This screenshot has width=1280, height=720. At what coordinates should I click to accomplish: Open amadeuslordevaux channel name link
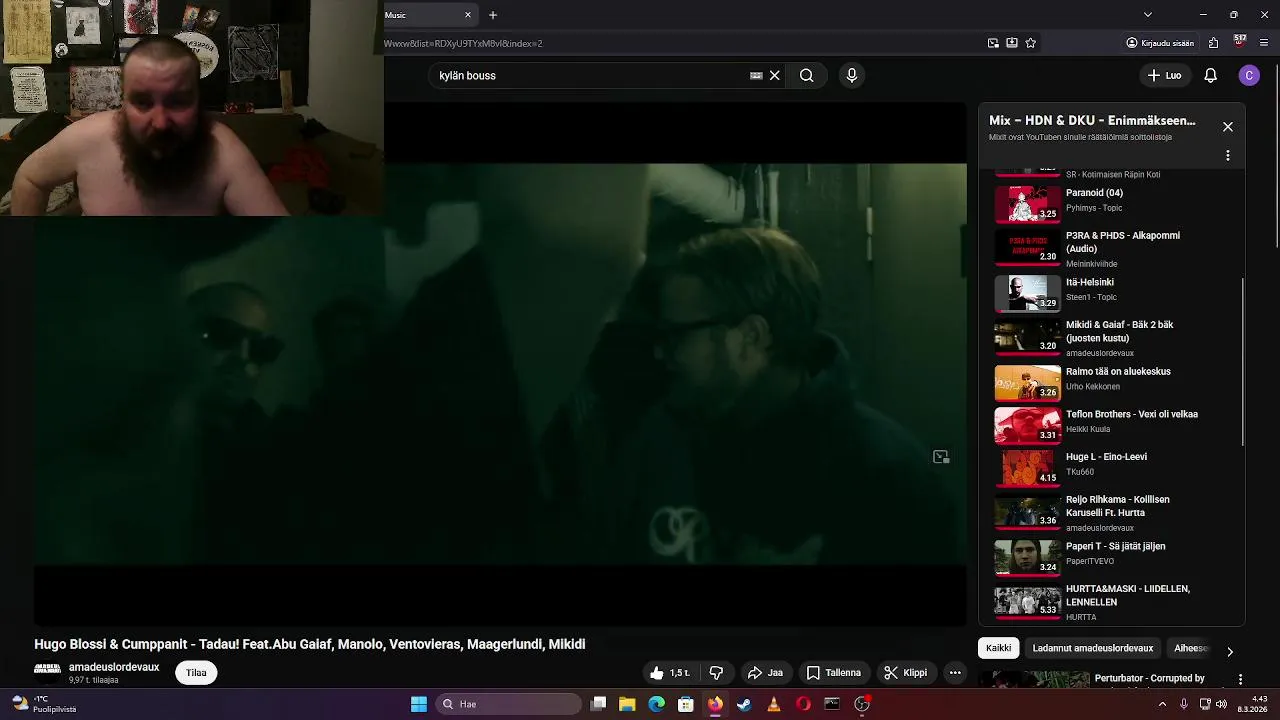[114, 667]
